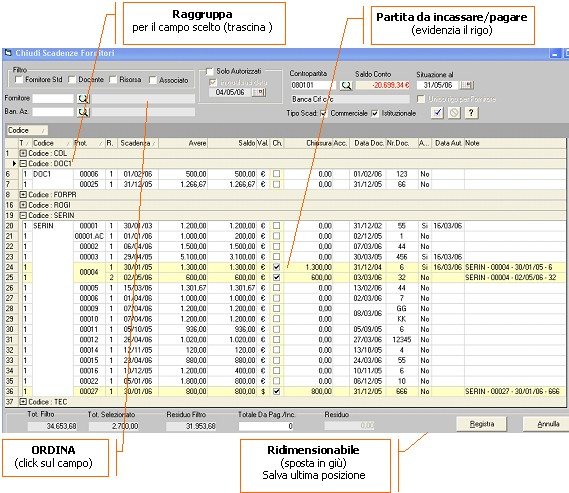Screen dimensions: 569x493
Task: Click the window title bar app icon
Action: (x=8, y=53)
